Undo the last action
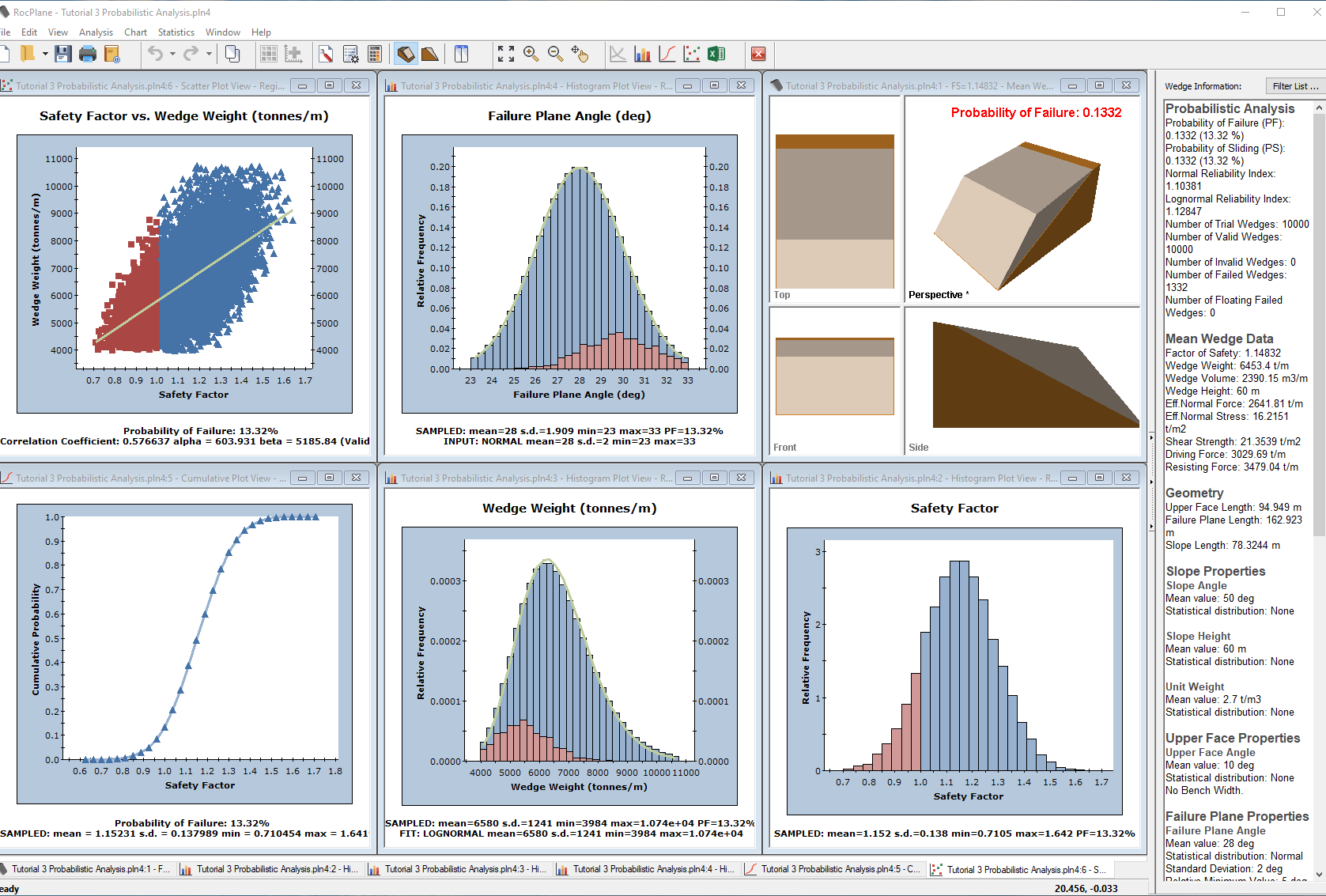 point(156,54)
